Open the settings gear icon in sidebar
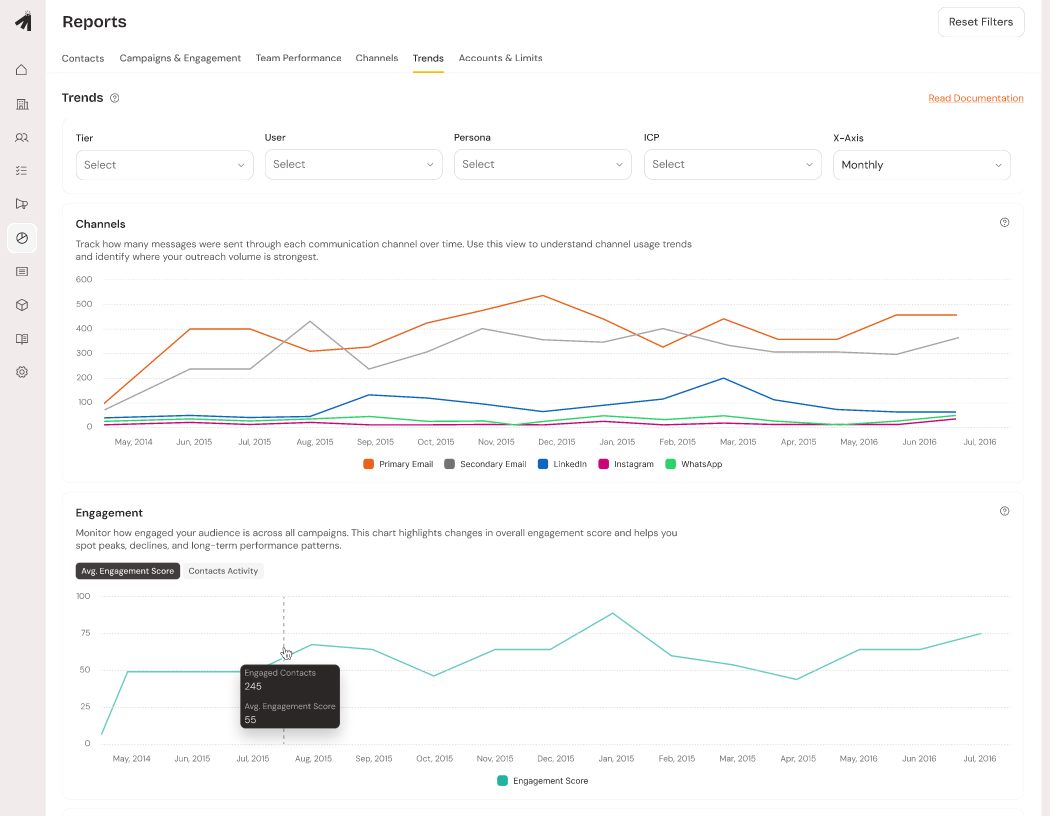The height and width of the screenshot is (816, 1050). (22, 372)
